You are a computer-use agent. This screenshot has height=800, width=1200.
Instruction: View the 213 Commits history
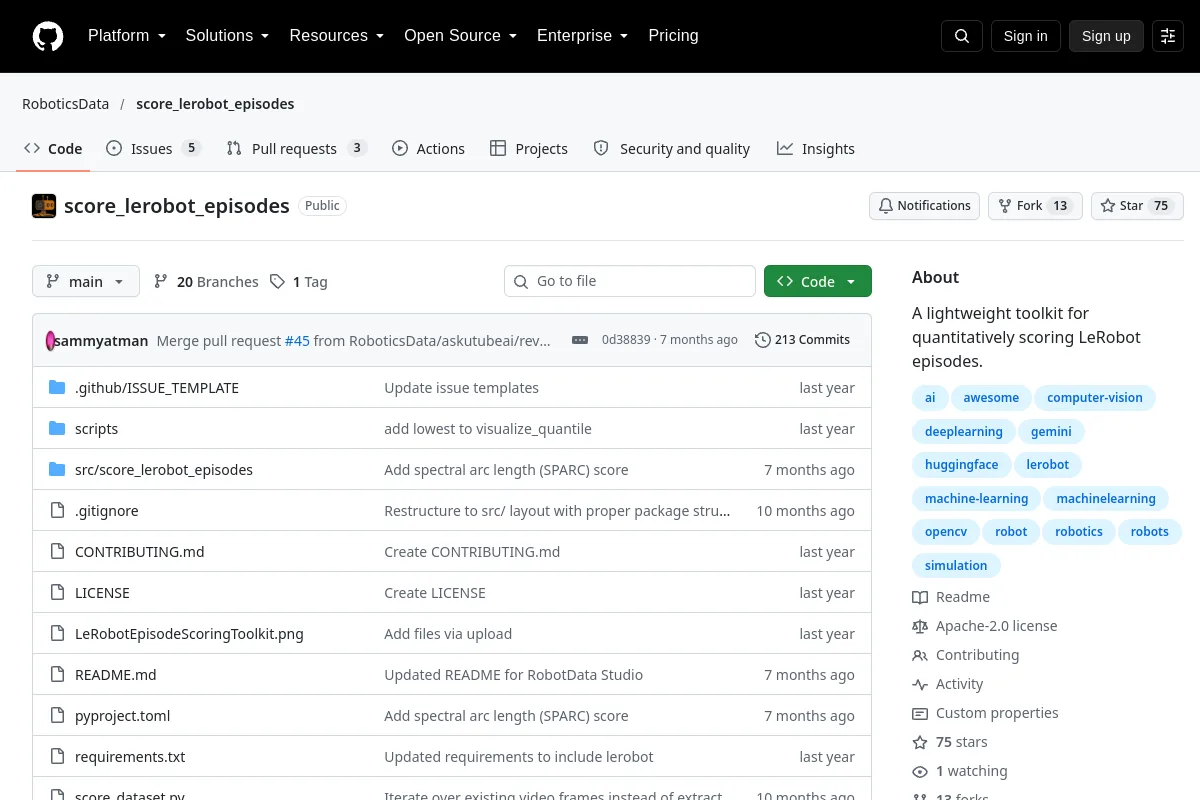(802, 340)
